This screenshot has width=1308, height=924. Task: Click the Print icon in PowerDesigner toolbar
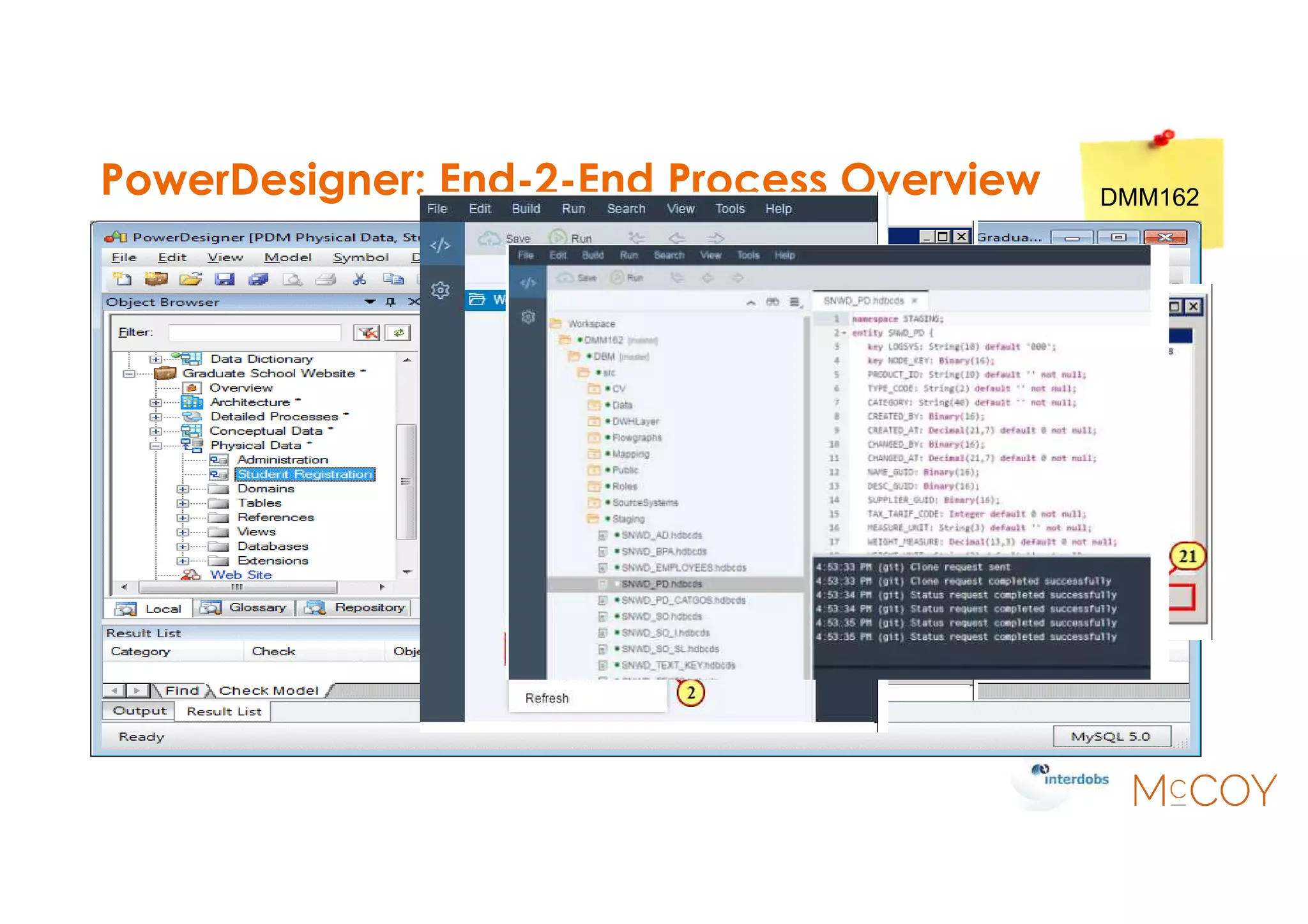pos(326,279)
